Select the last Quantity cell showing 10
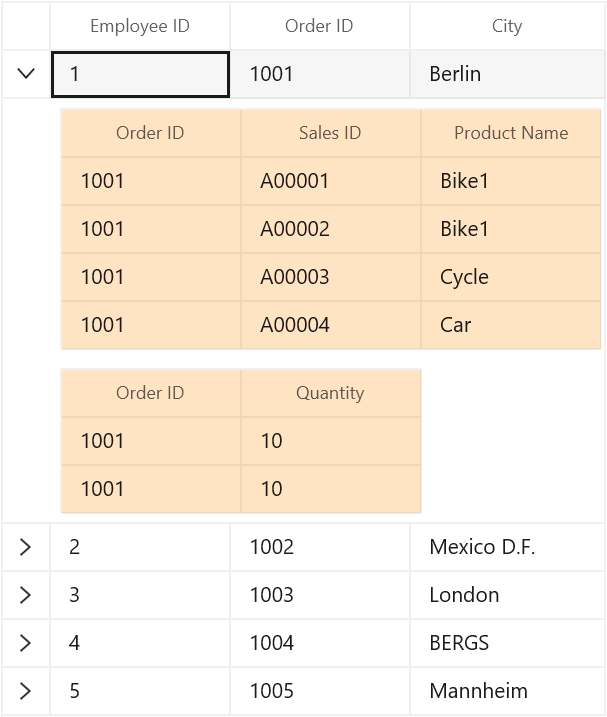607x717 pixels. coord(330,489)
